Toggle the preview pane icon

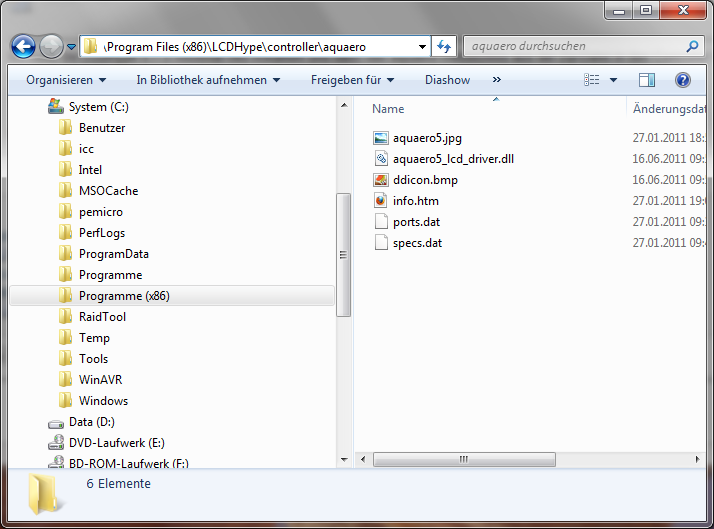[x=647, y=80]
